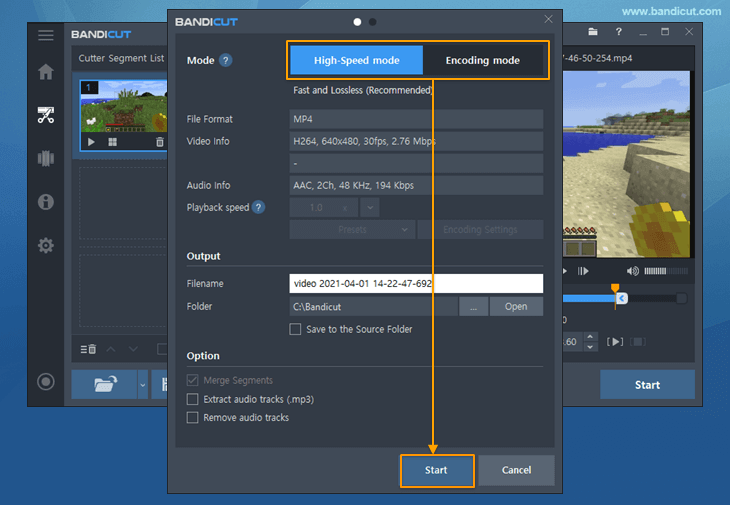Image resolution: width=730 pixels, height=505 pixels.
Task: Select High-Speed mode
Action: point(357,61)
